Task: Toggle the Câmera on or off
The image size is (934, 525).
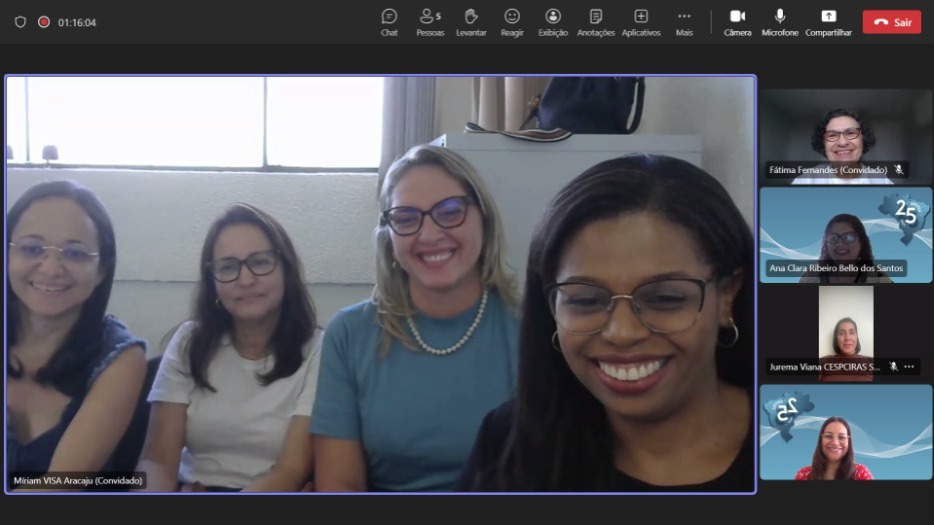Action: click(737, 23)
